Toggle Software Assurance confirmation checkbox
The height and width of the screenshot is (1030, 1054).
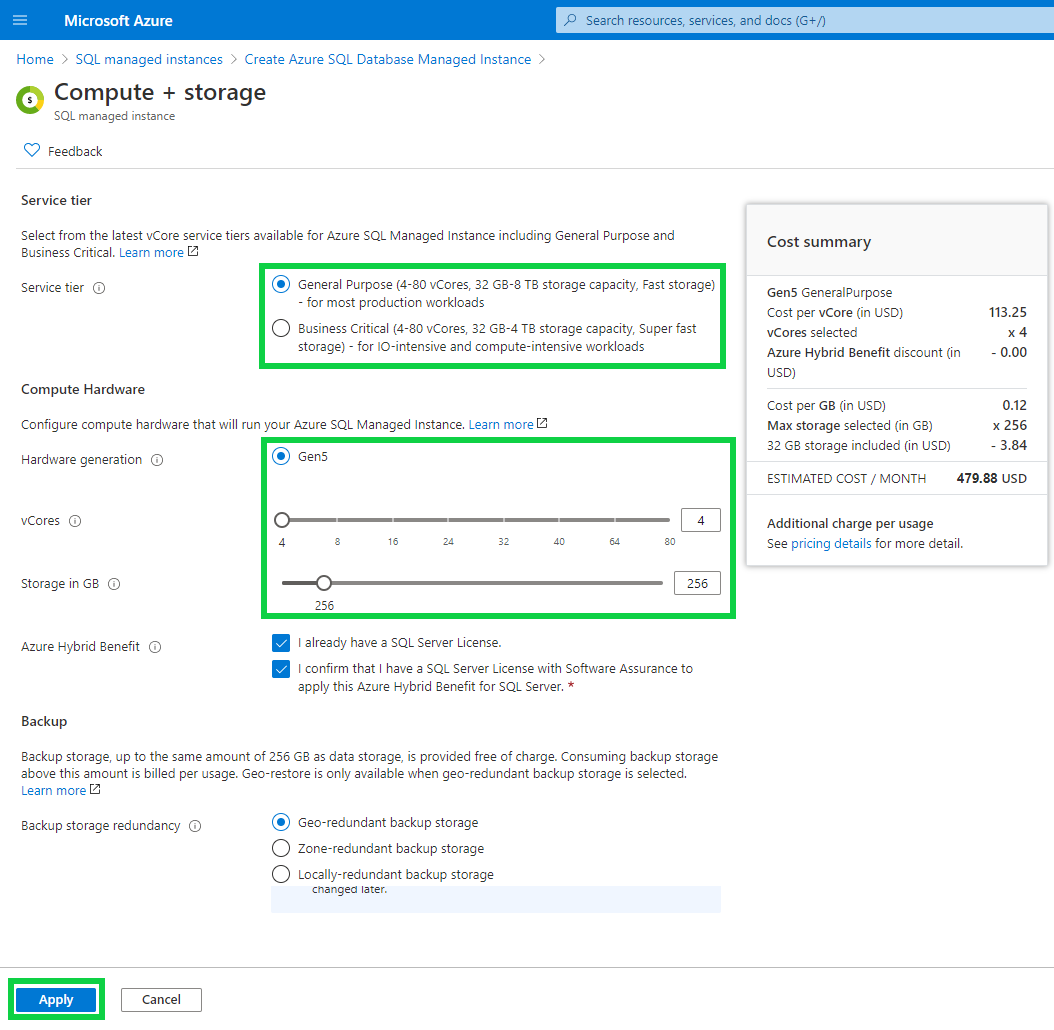(x=281, y=669)
